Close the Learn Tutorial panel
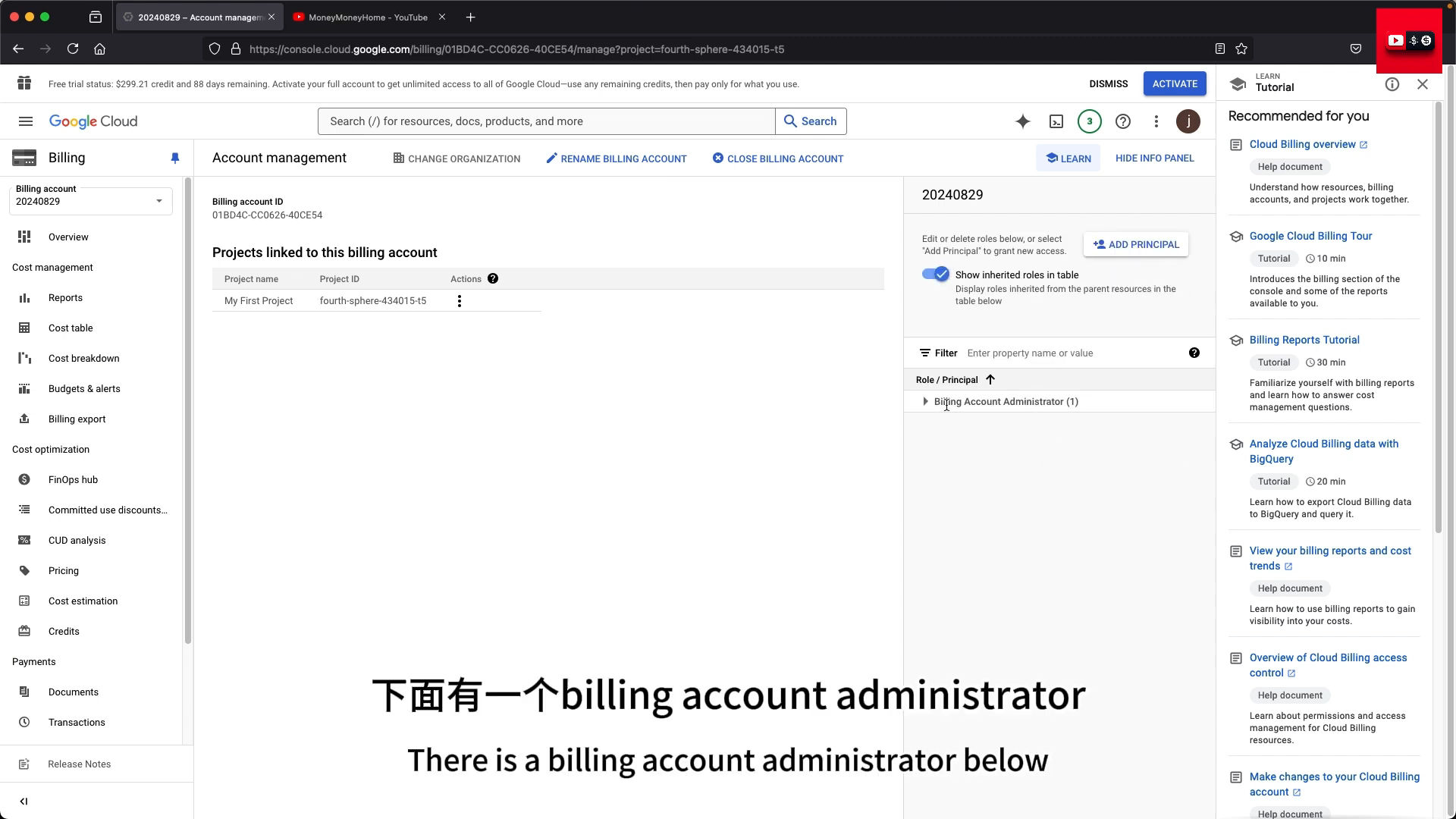The width and height of the screenshot is (1456, 819). pyautogui.click(x=1423, y=84)
